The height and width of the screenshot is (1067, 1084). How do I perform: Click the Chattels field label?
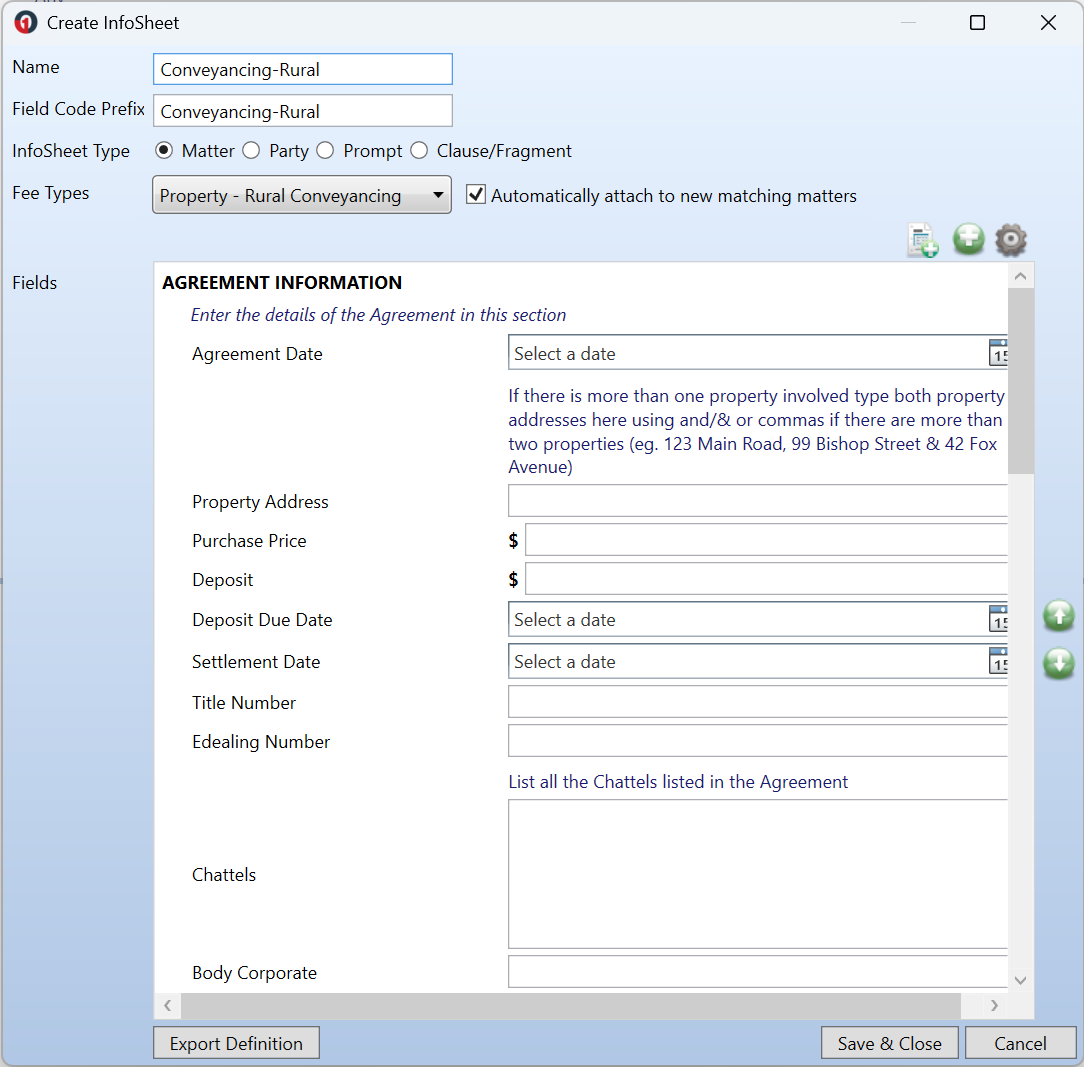coord(224,875)
